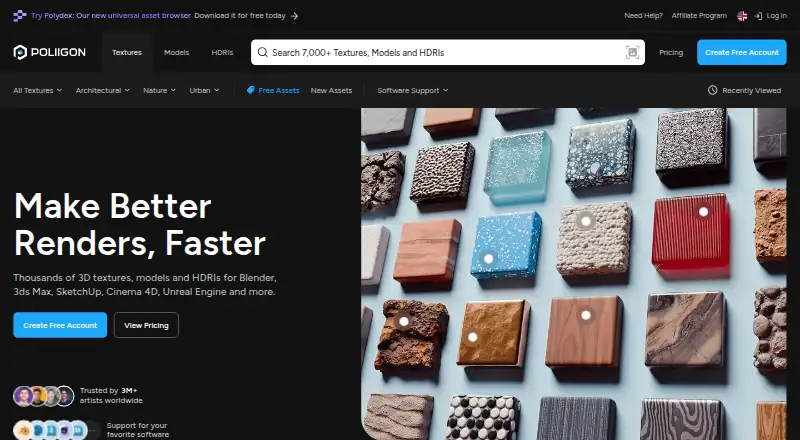Click the hotspot dot on blue terrazzo tile

pyautogui.click(x=488, y=258)
